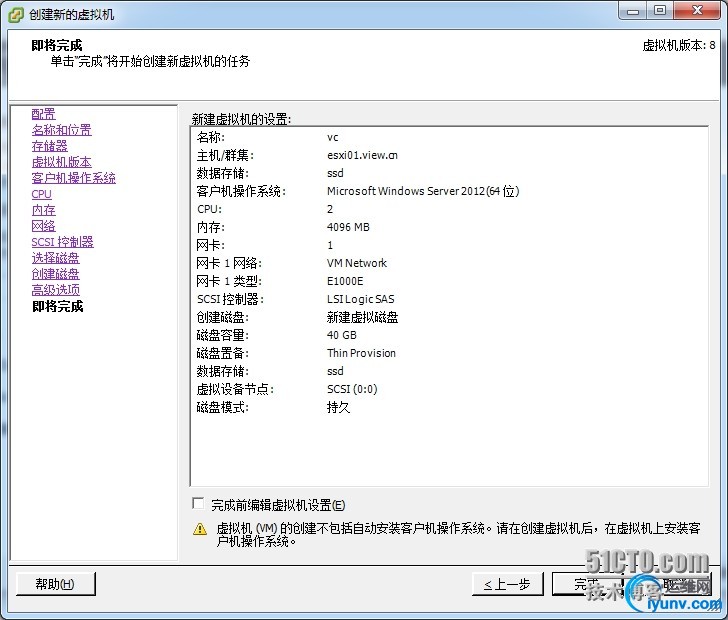Close the 创建新的虚拟机 wizard
The image size is (728, 620).
point(696,11)
